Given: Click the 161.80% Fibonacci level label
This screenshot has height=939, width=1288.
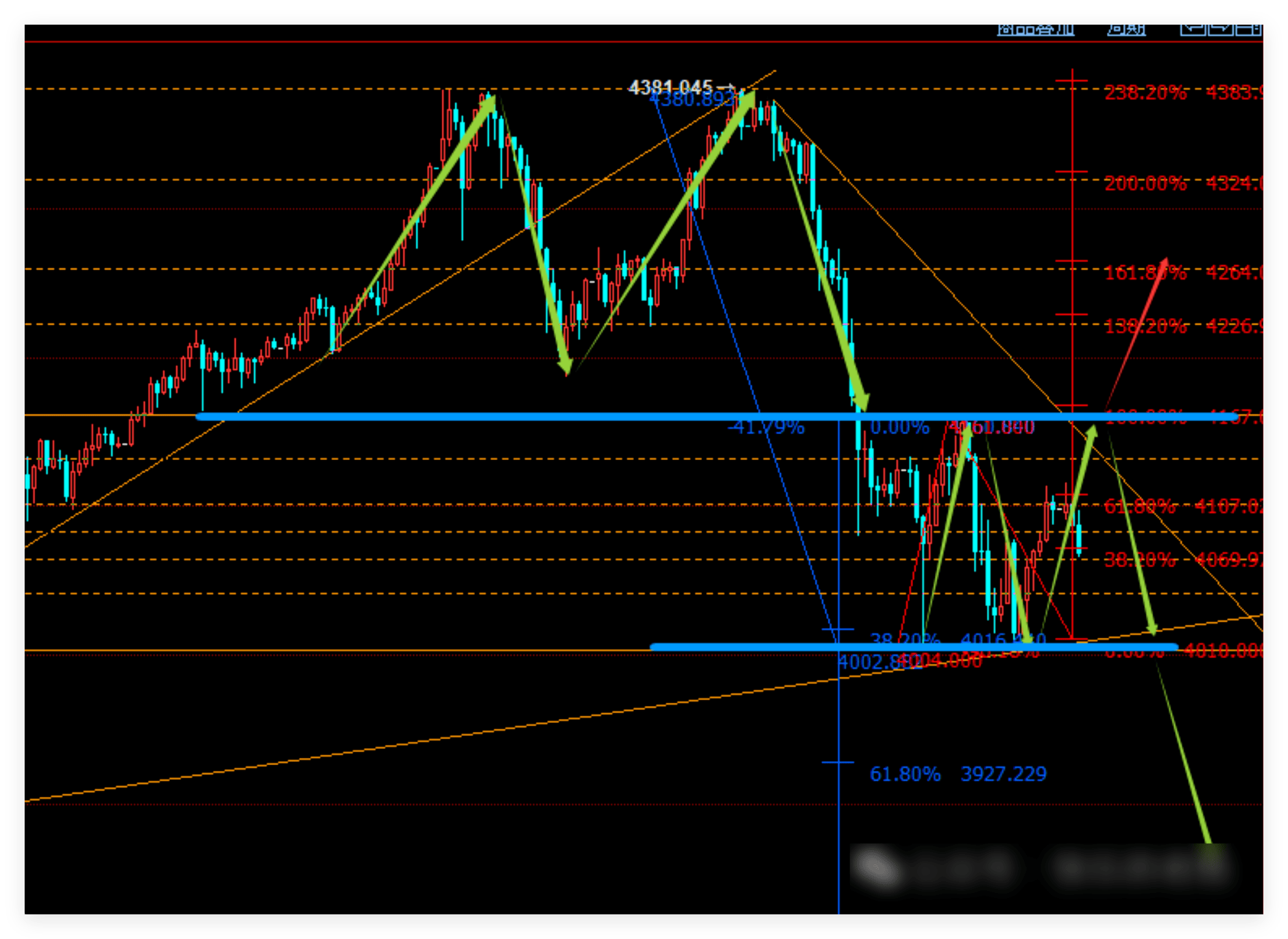Looking at the screenshot, I should click(x=1145, y=273).
